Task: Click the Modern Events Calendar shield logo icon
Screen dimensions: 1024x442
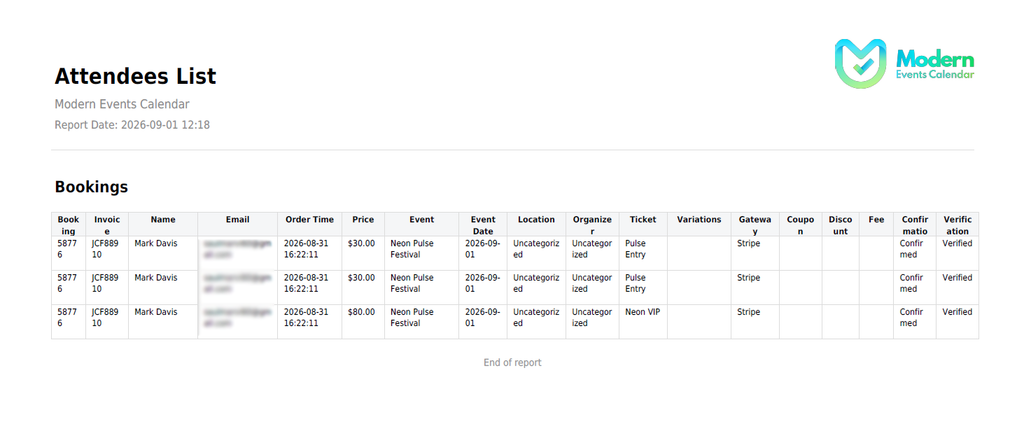Action: pos(861,63)
